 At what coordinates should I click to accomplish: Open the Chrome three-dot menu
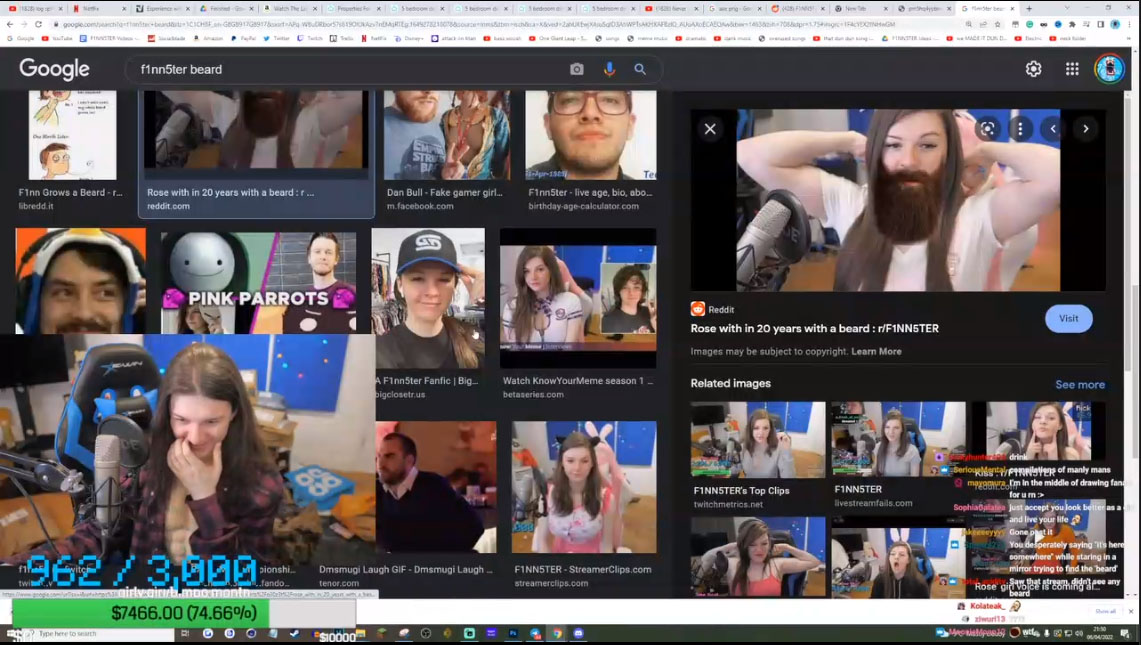pyautogui.click(x=1128, y=24)
